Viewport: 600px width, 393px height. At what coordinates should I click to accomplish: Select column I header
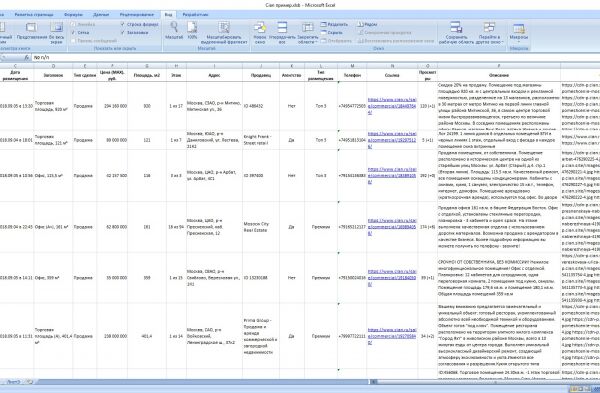pos(214,66)
